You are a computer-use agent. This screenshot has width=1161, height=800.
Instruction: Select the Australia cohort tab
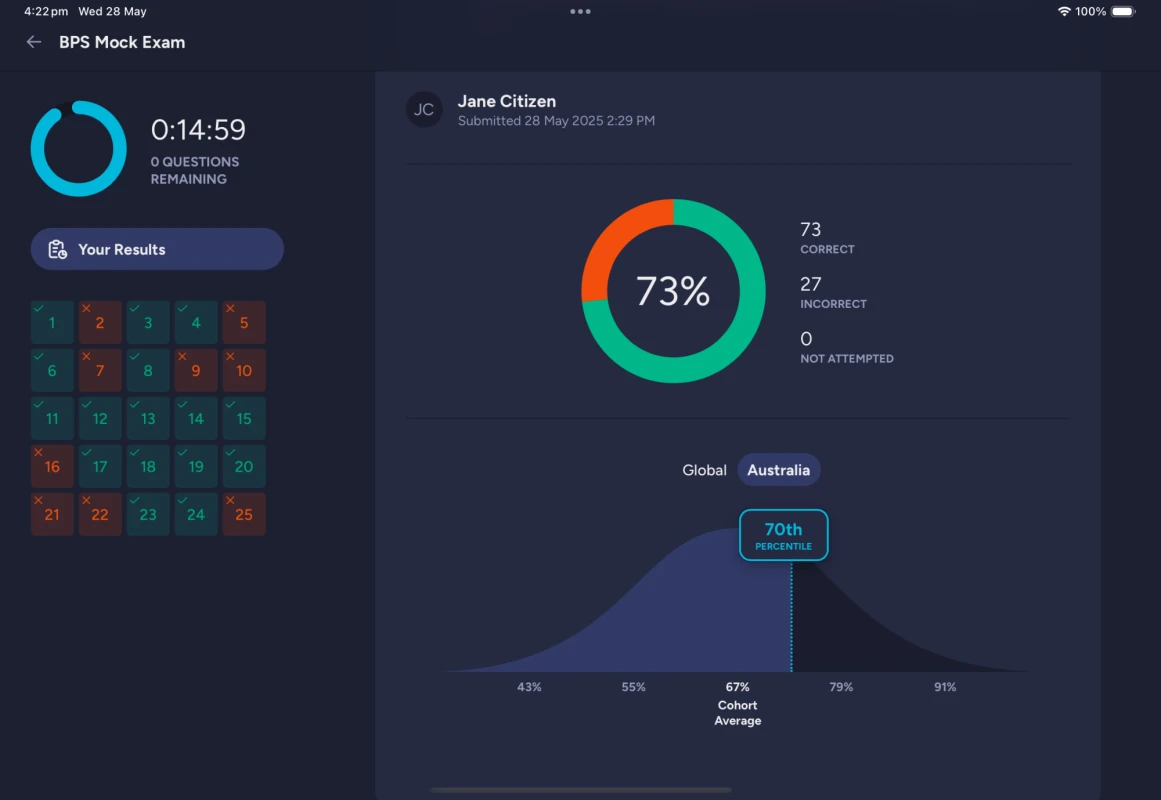click(778, 470)
